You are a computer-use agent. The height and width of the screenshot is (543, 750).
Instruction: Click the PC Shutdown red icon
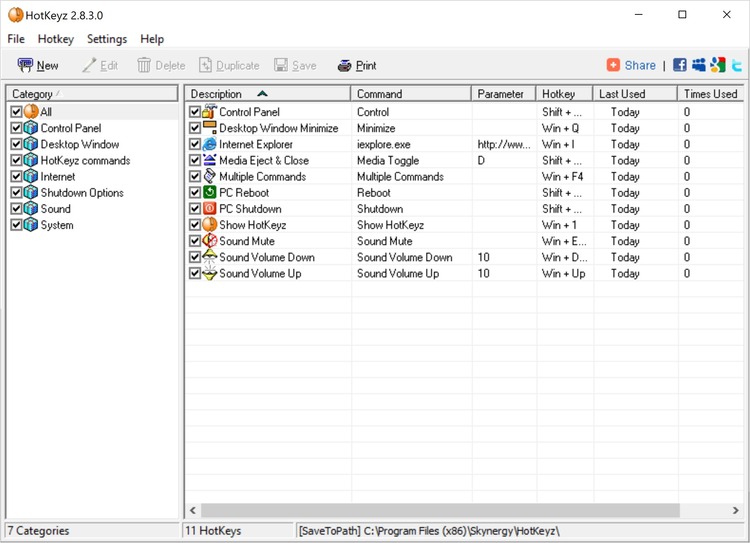click(210, 209)
